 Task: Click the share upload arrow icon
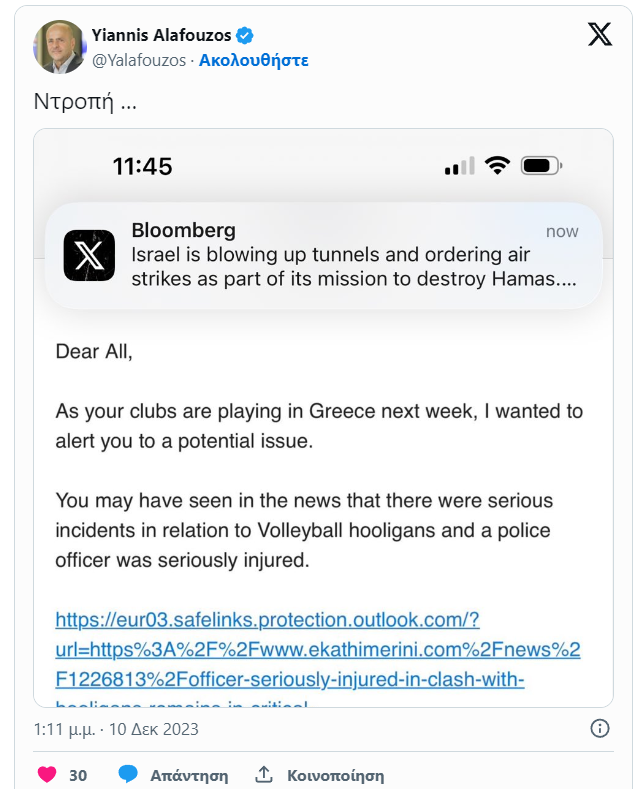pos(264,775)
